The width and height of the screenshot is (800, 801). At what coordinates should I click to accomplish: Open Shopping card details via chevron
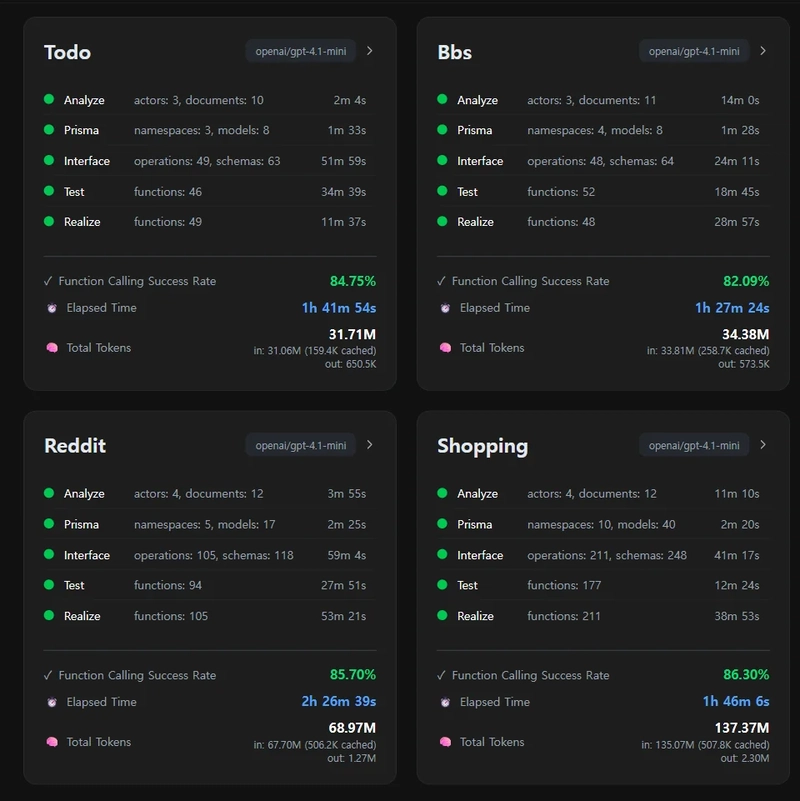763,445
